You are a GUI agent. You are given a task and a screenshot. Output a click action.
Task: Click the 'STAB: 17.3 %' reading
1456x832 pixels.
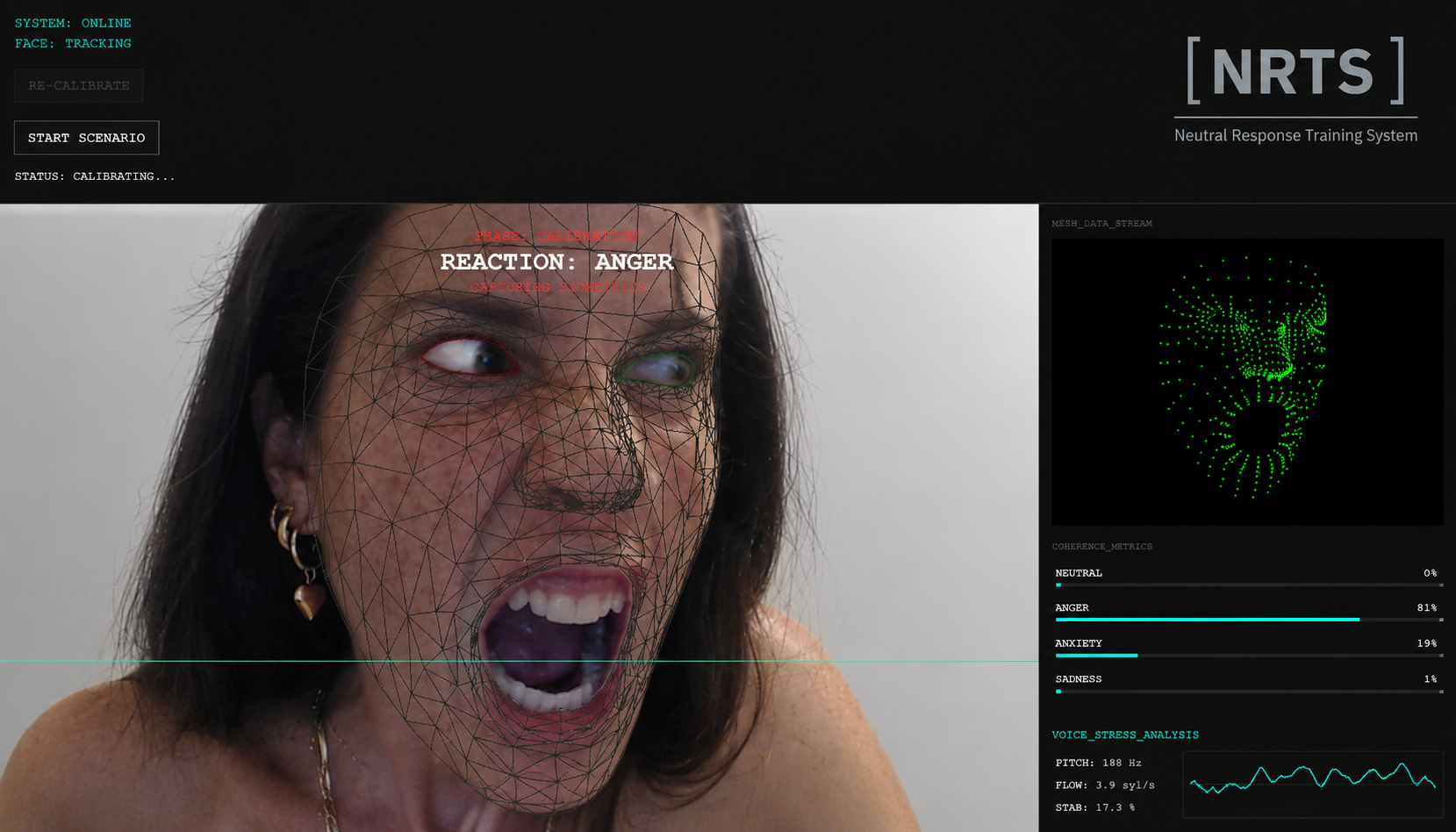pos(1094,807)
